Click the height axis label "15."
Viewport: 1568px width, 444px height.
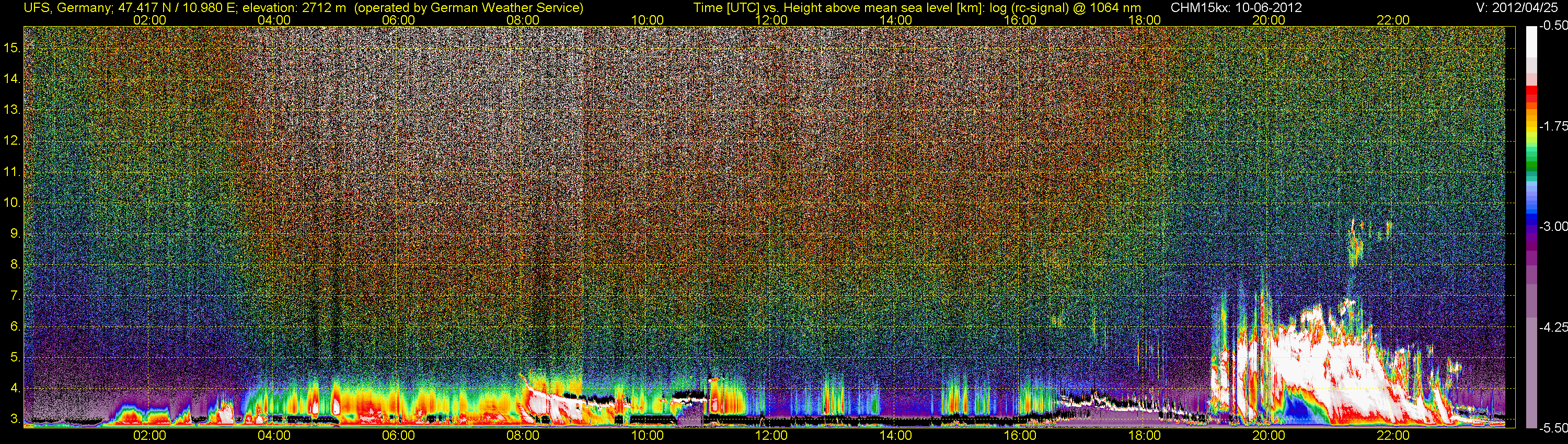click(12, 48)
